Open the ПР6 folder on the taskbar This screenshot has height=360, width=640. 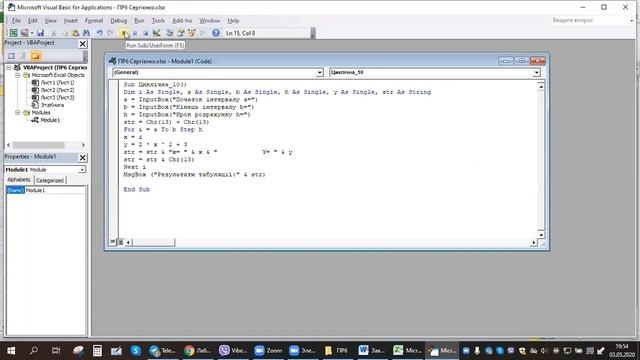pyautogui.click(x=337, y=350)
